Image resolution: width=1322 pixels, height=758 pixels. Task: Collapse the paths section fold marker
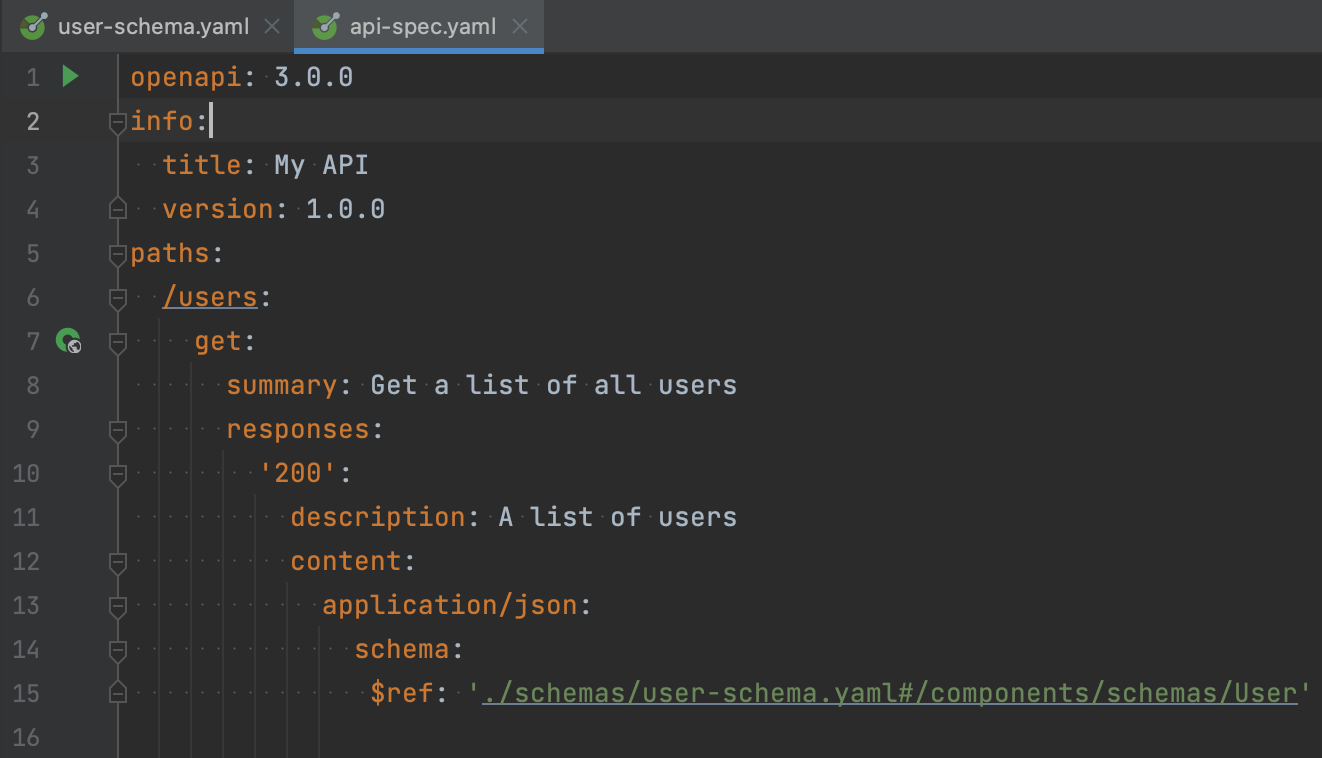[x=116, y=253]
